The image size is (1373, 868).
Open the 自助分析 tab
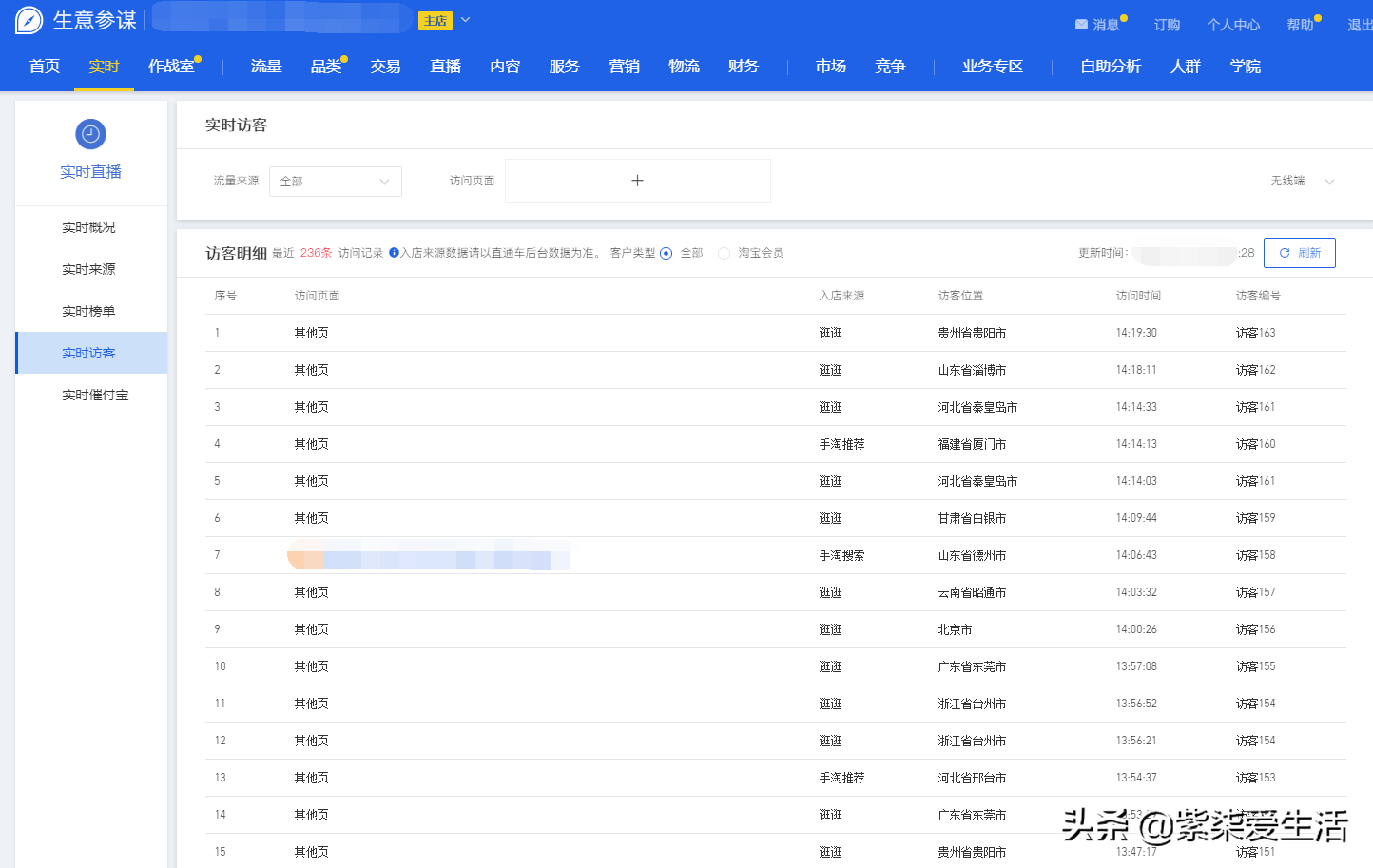[1111, 67]
